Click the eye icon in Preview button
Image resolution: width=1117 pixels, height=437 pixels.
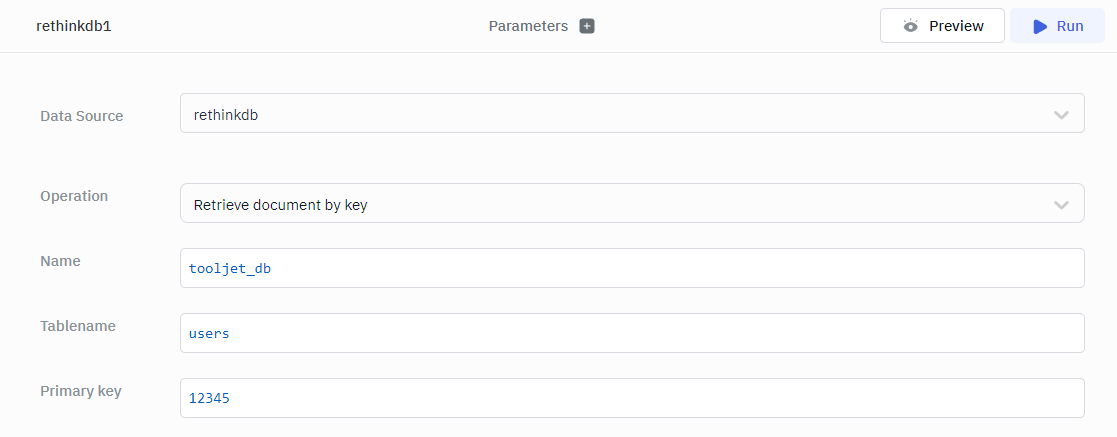pyautogui.click(x=910, y=26)
